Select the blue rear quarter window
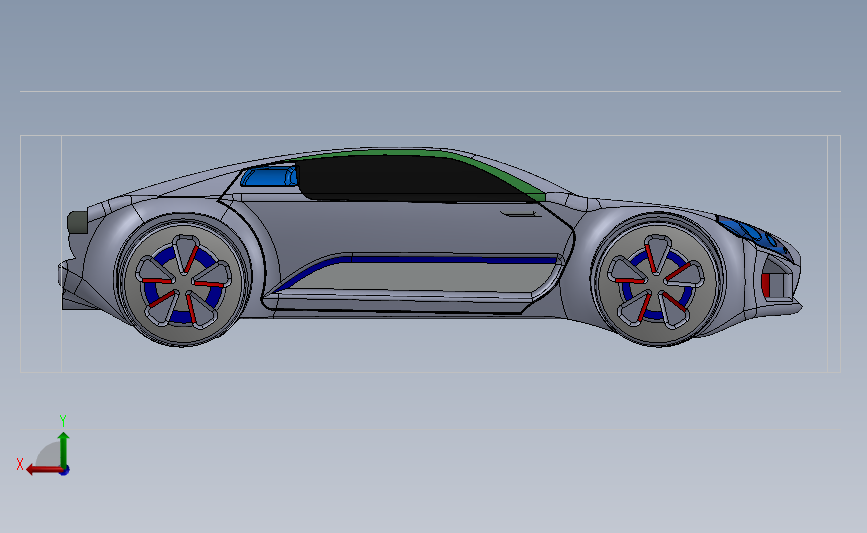This screenshot has width=867, height=533. (269, 176)
